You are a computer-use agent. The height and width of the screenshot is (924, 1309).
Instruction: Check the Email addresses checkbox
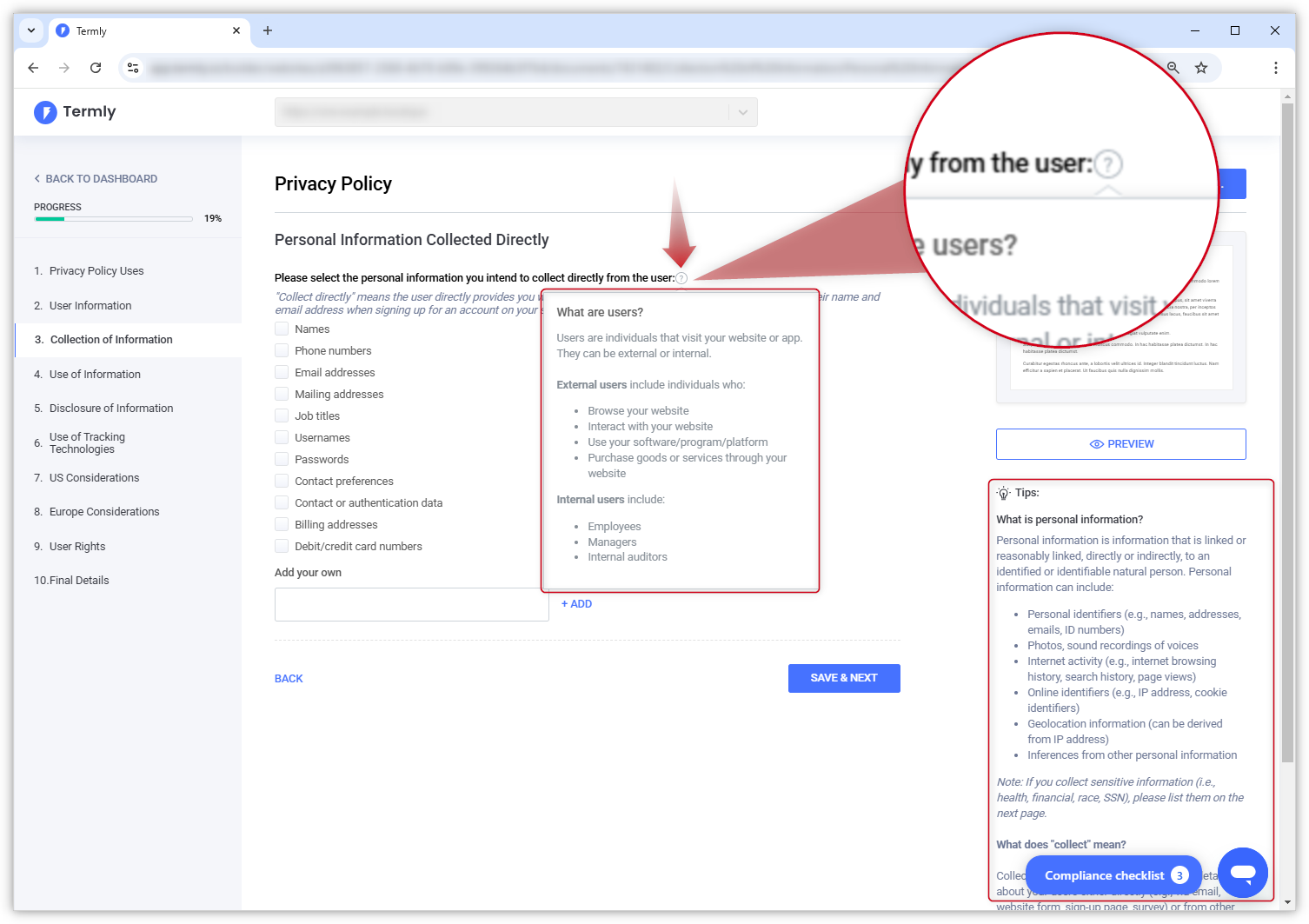point(282,372)
